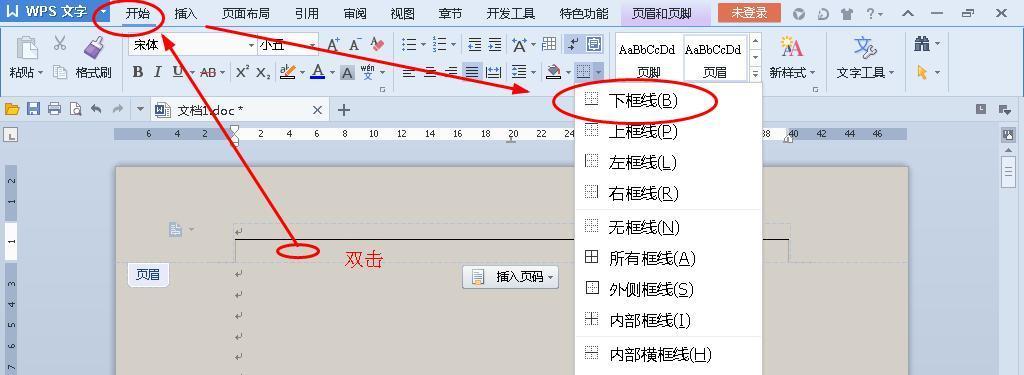
Task: Increase font size with A+ icon
Action: (333, 44)
